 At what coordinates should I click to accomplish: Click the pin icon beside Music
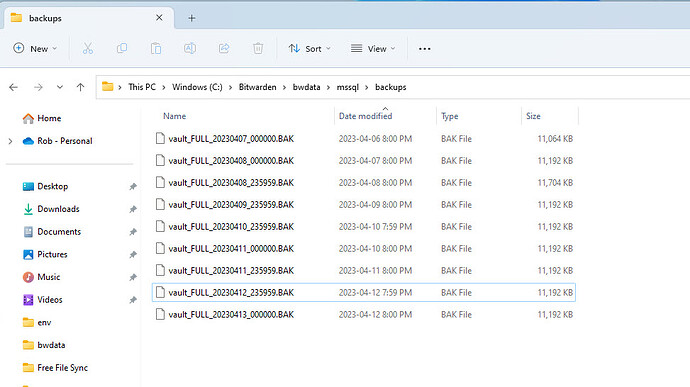tap(133, 277)
